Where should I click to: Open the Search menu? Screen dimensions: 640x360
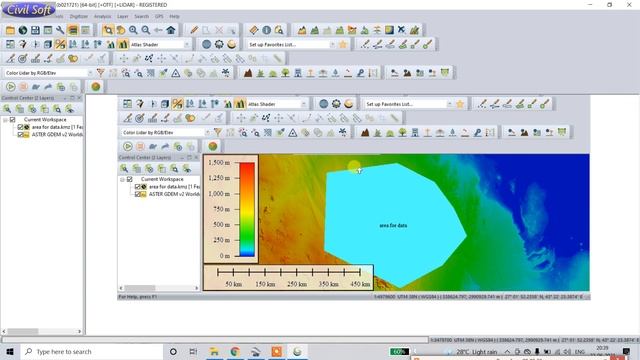pyautogui.click(x=142, y=16)
